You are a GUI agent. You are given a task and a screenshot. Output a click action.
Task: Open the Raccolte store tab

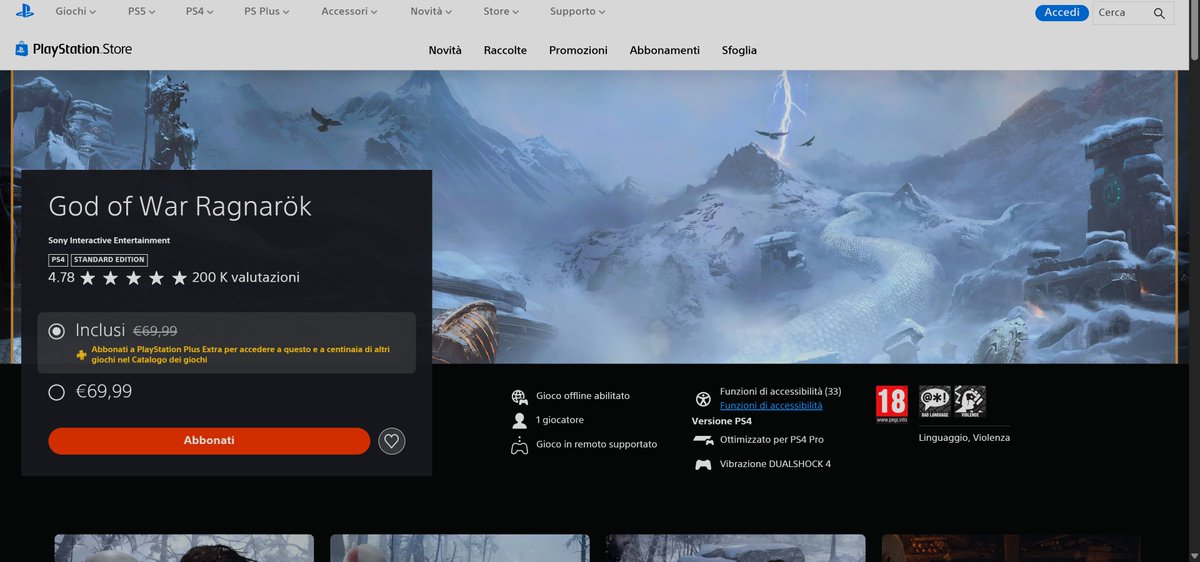505,50
